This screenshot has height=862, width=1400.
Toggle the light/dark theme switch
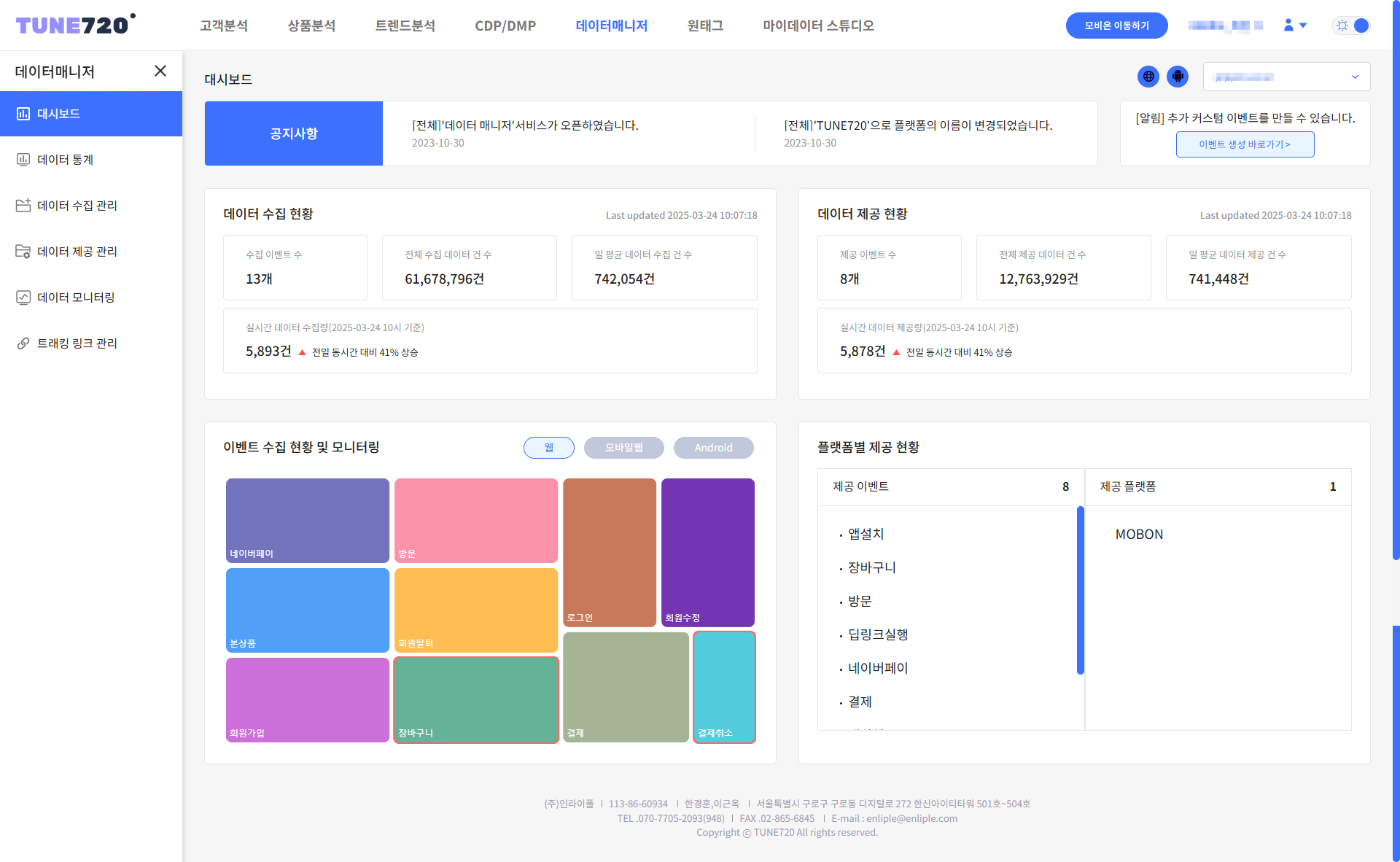pos(1352,26)
